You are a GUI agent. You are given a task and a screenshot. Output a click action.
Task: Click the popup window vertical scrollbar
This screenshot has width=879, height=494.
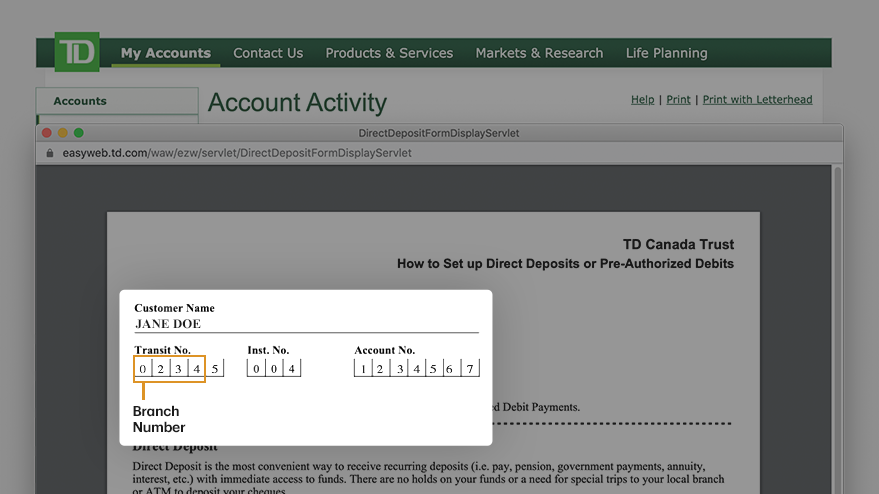pos(838,330)
